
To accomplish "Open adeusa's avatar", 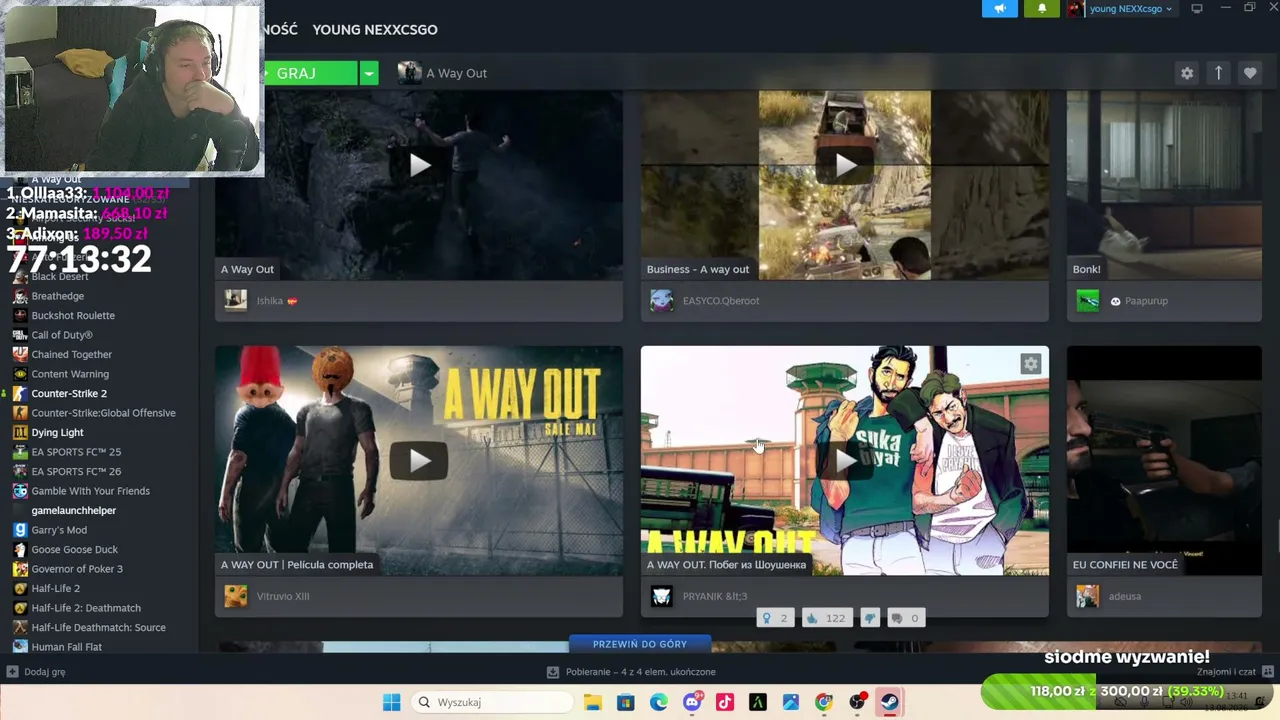I will pos(1088,596).
